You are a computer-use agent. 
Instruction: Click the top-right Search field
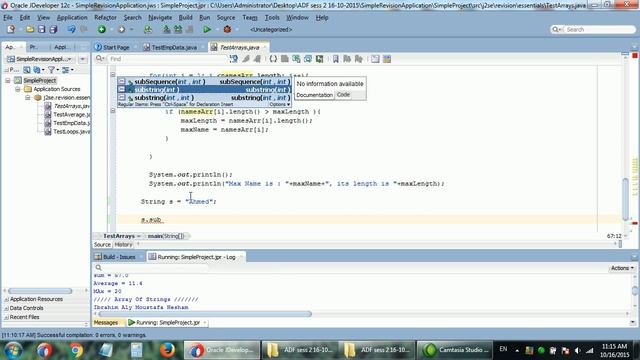[598, 29]
